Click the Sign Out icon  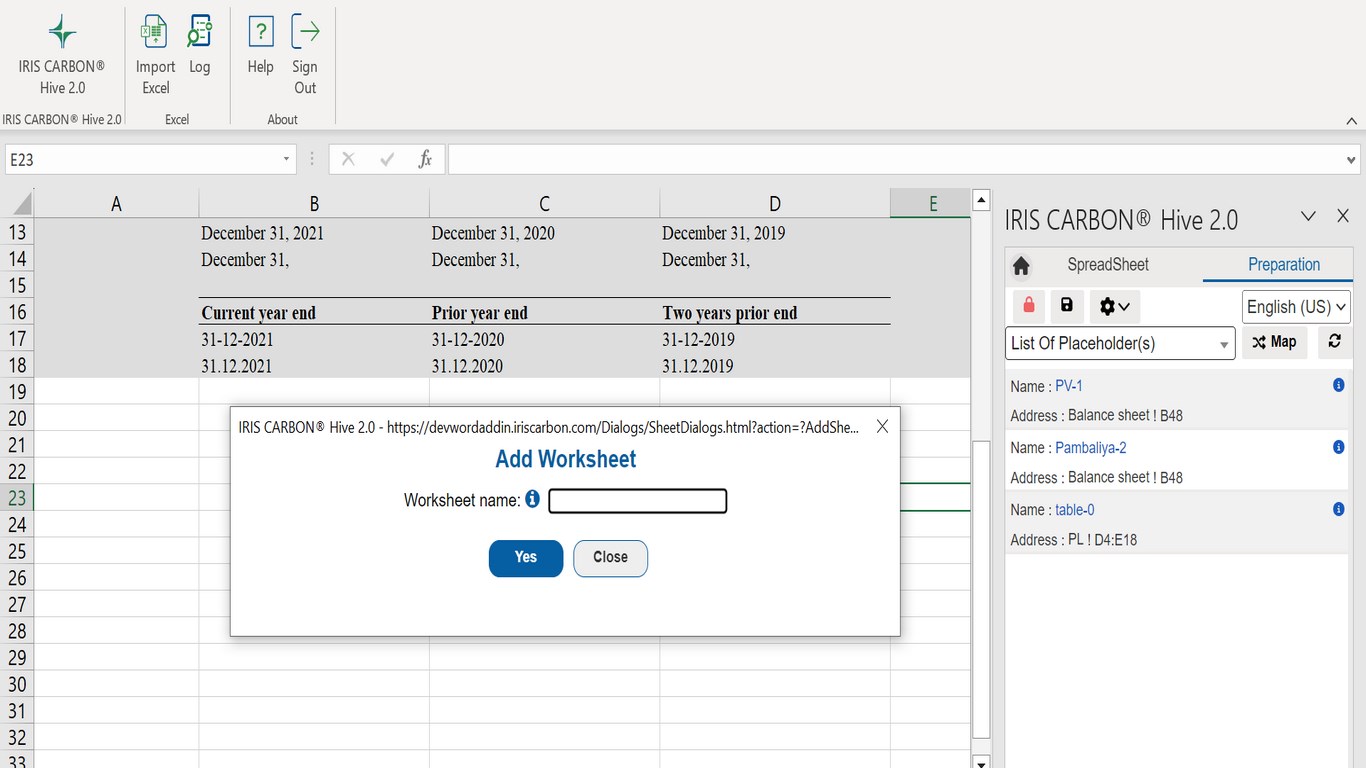[x=305, y=55]
